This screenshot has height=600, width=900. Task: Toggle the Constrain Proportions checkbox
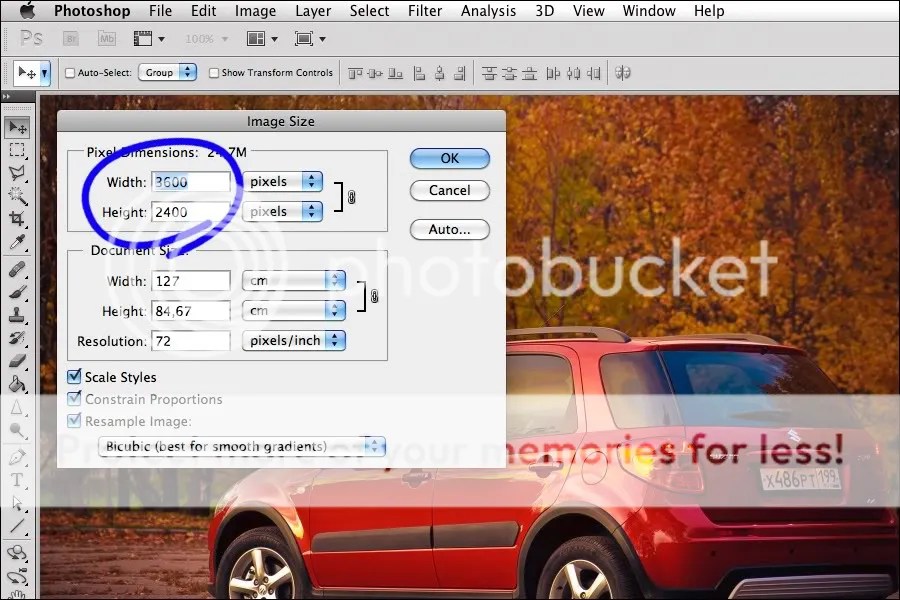74,398
